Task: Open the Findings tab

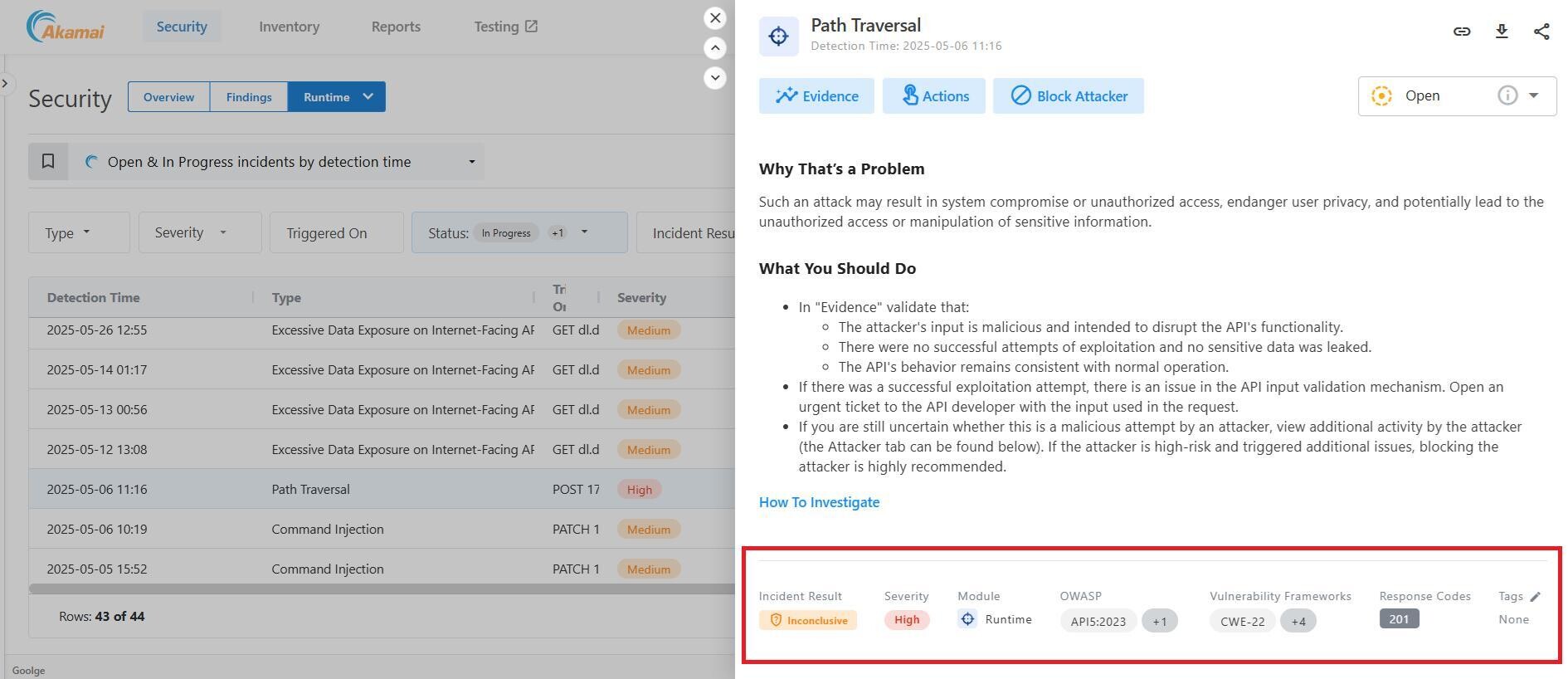Action: coord(248,97)
